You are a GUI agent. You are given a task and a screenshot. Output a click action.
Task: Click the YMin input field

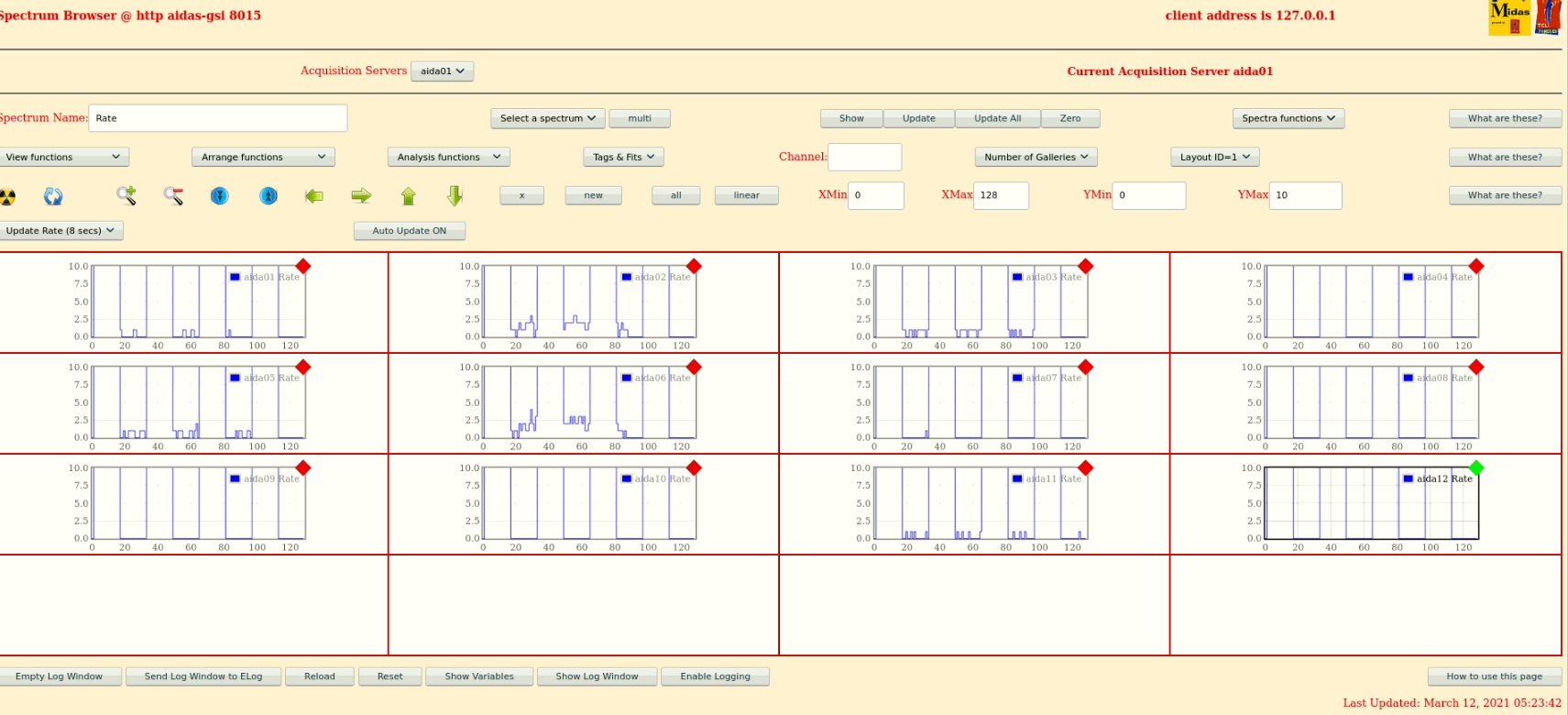tap(1149, 195)
